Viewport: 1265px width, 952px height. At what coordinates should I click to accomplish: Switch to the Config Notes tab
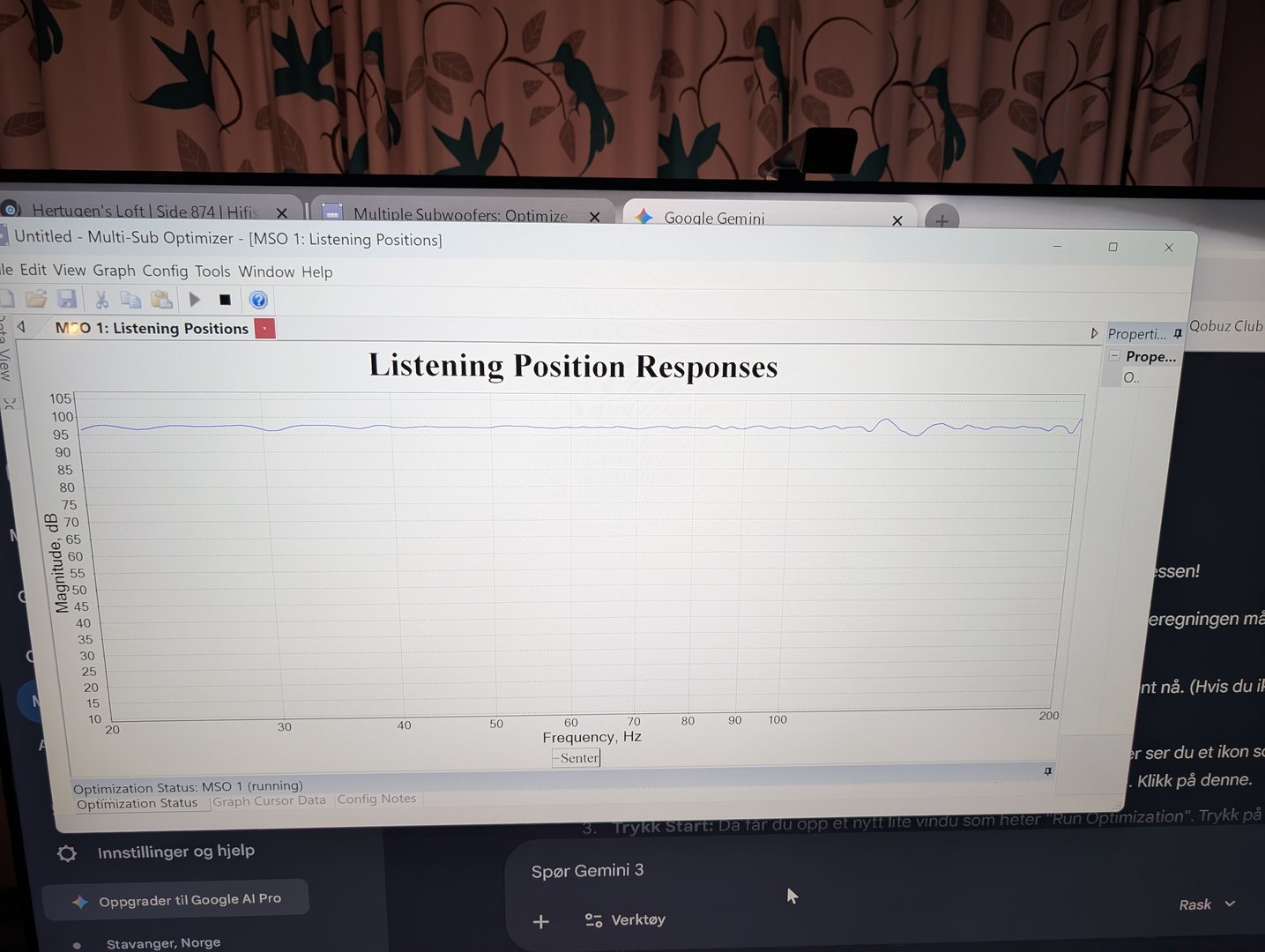376,799
